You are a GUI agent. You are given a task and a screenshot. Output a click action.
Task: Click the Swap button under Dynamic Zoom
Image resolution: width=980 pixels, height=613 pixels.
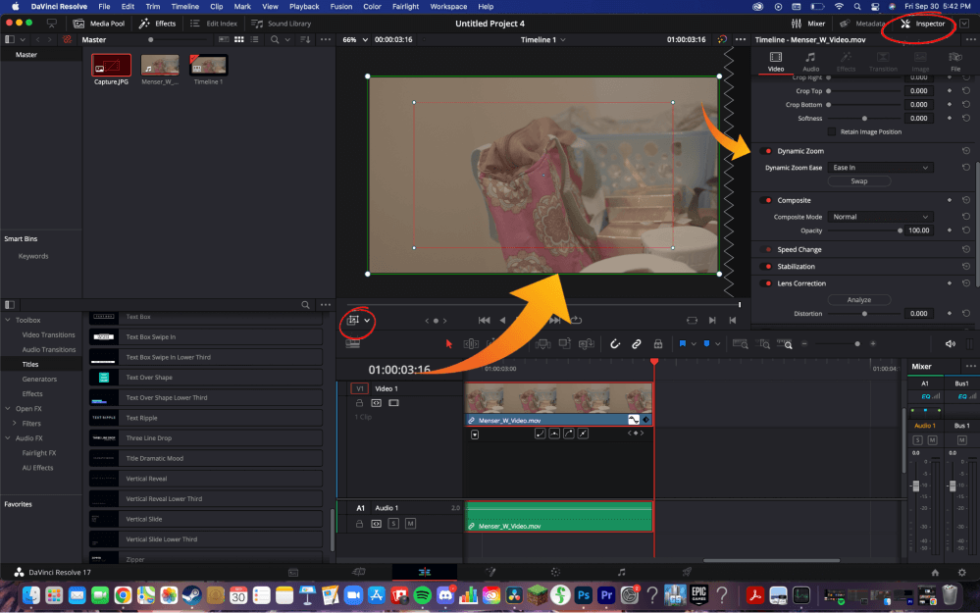[860, 181]
